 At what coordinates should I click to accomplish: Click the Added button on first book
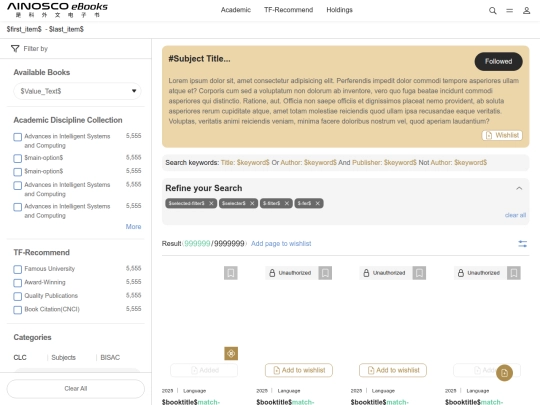(x=204, y=370)
